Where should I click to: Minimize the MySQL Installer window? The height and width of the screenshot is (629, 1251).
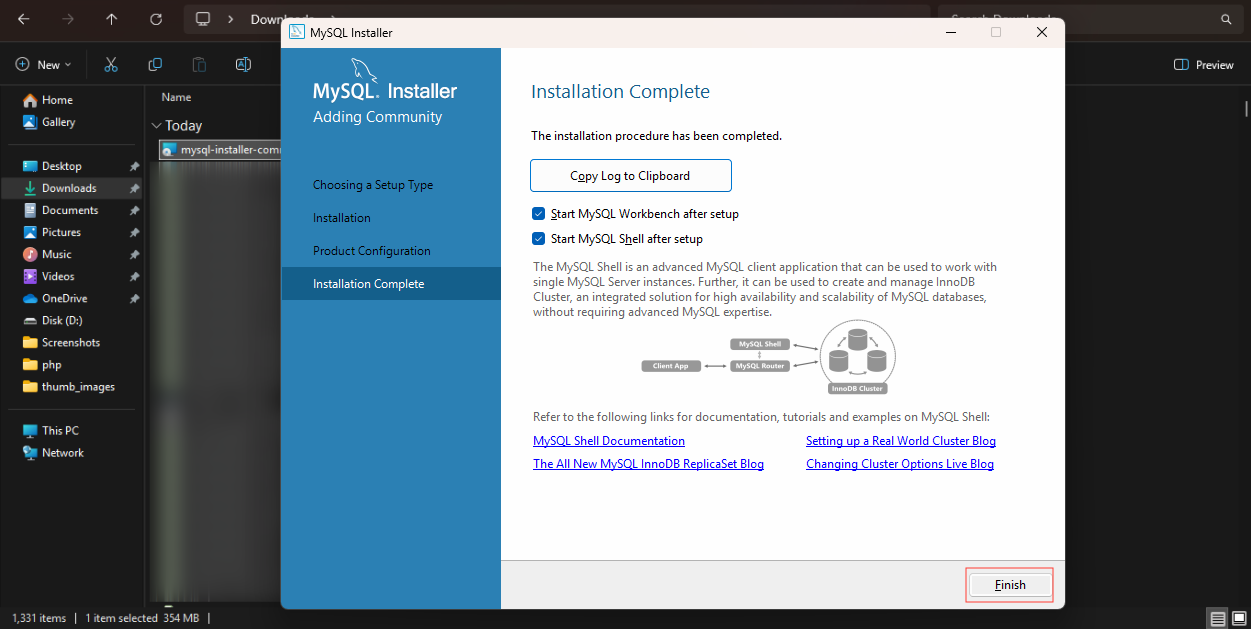click(x=949, y=32)
